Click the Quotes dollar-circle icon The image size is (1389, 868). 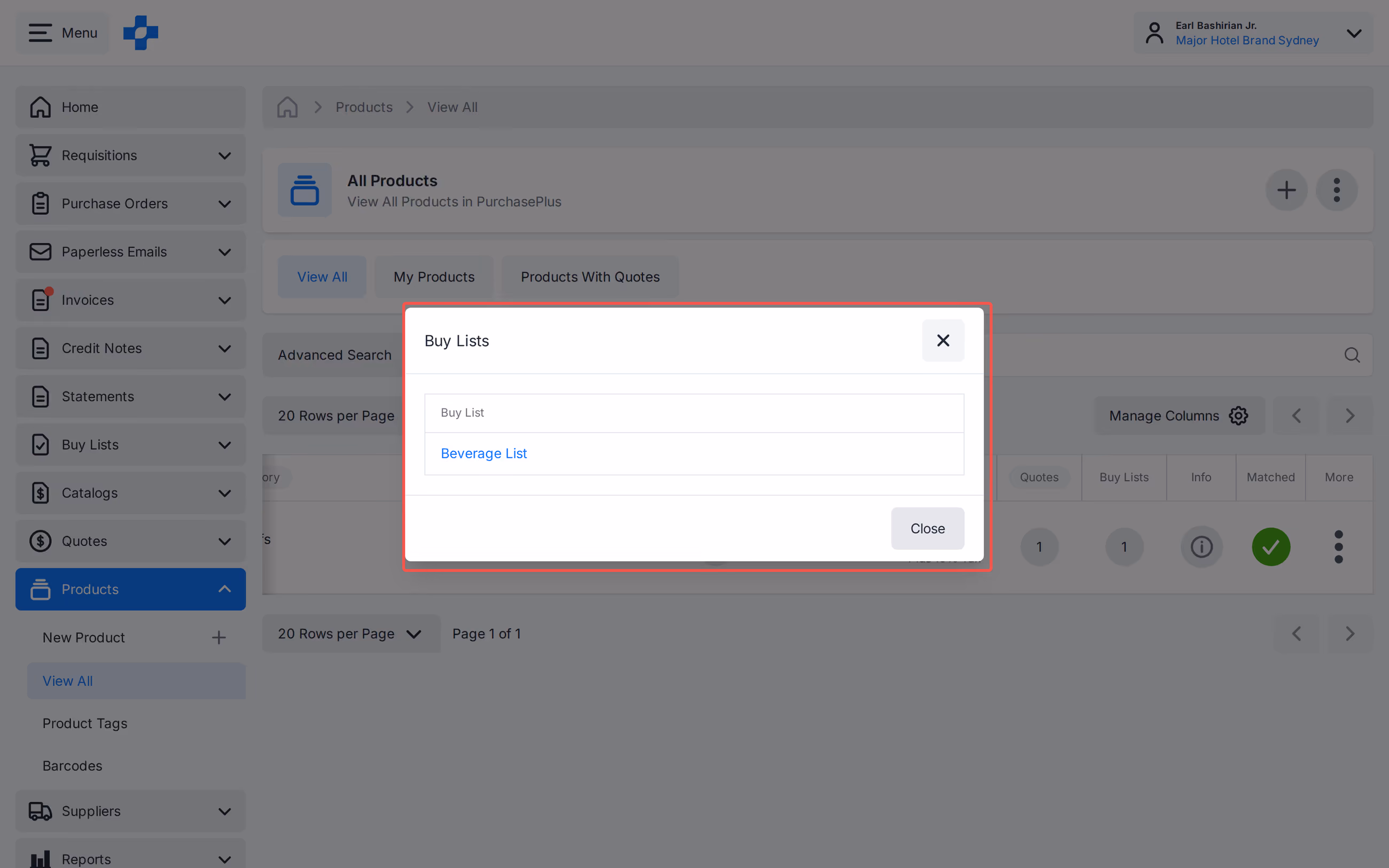[x=40, y=541]
